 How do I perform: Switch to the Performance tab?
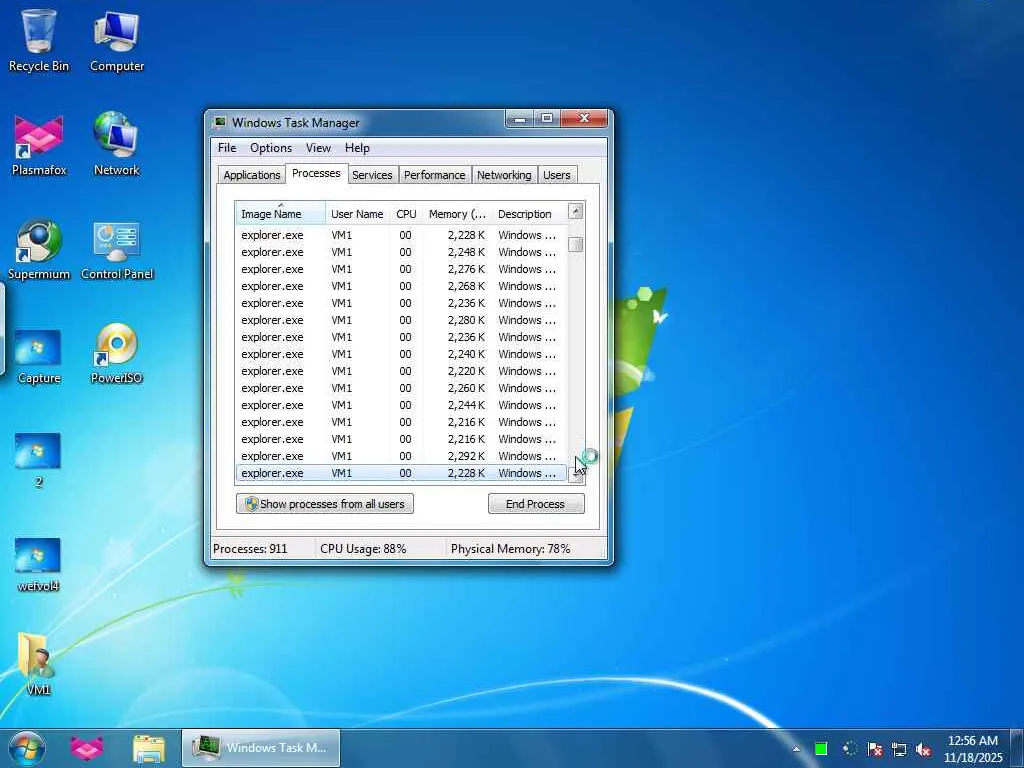pyautogui.click(x=434, y=175)
